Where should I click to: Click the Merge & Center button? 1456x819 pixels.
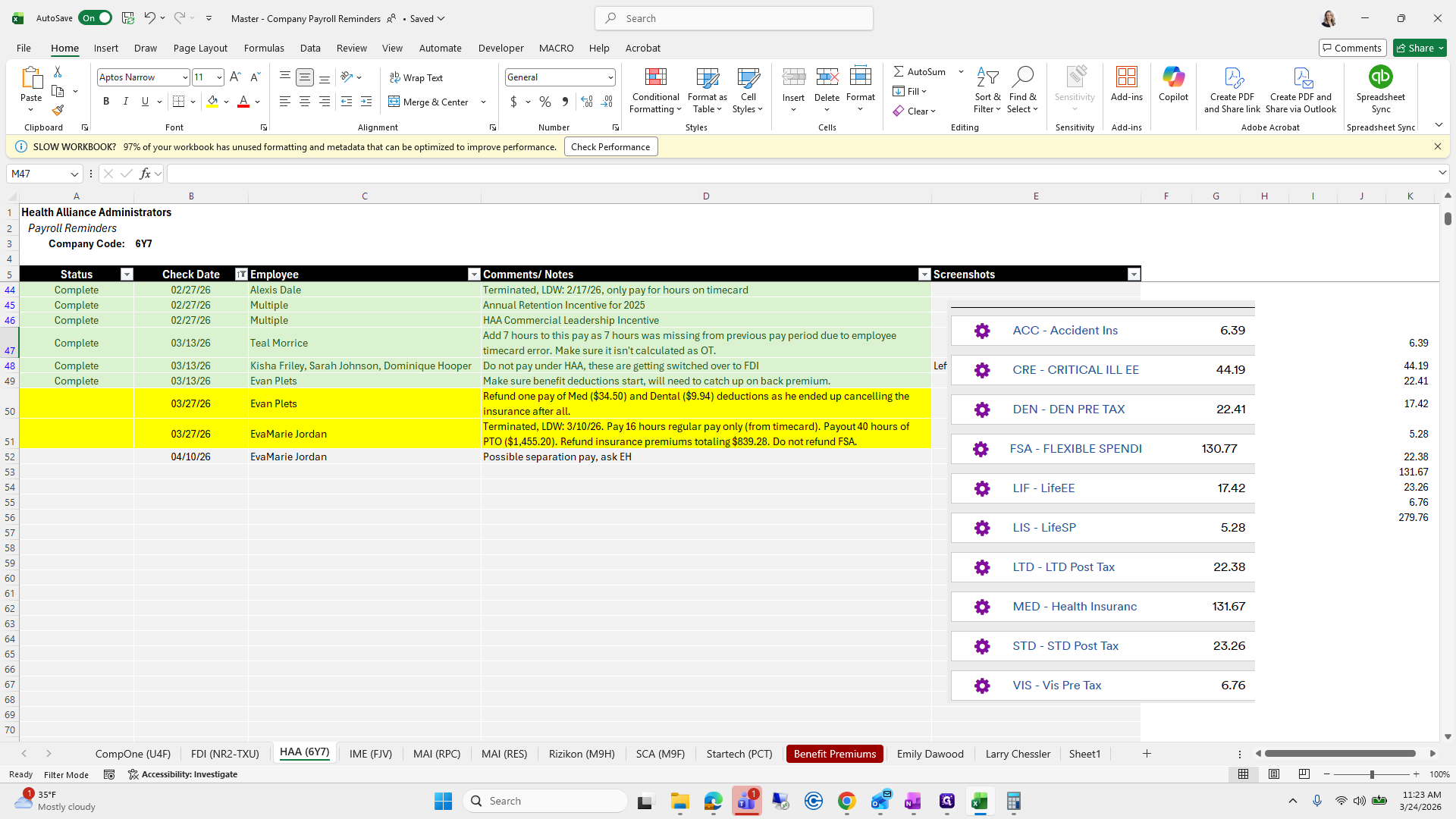coord(429,102)
